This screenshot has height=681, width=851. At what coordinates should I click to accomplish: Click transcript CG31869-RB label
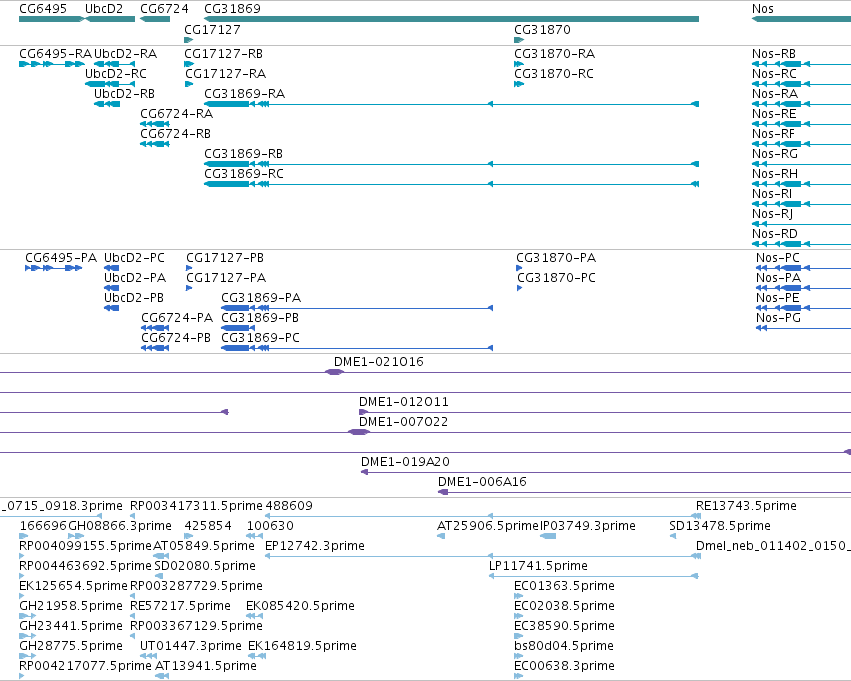point(243,154)
